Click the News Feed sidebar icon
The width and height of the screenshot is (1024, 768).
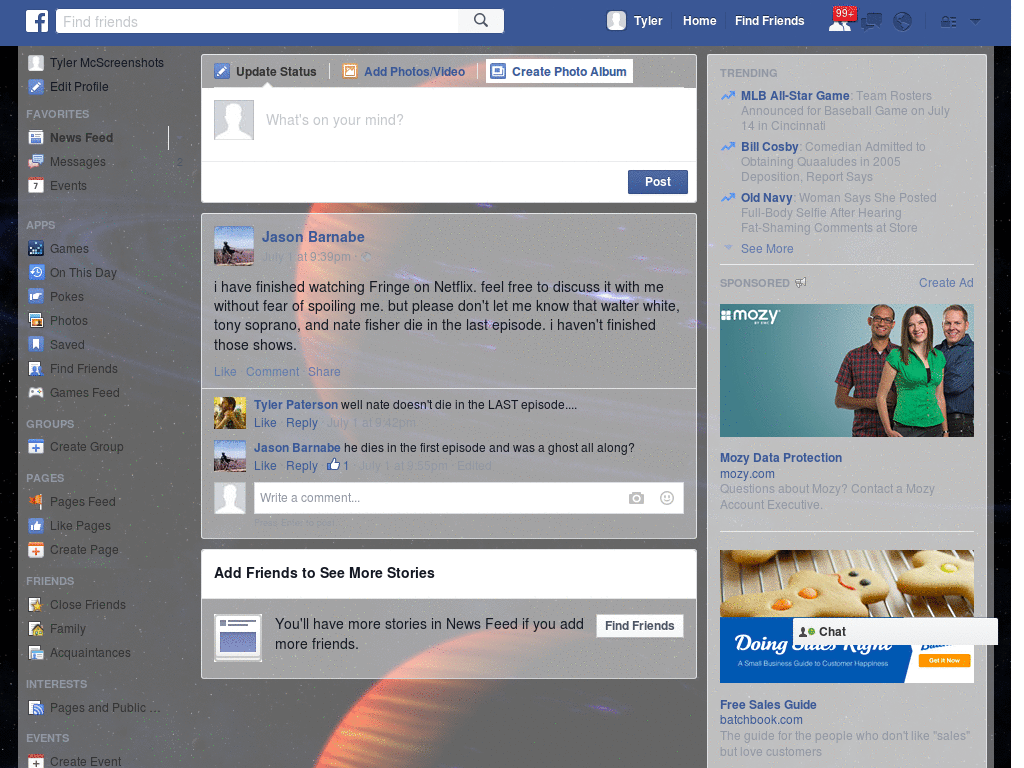pyautogui.click(x=36, y=138)
